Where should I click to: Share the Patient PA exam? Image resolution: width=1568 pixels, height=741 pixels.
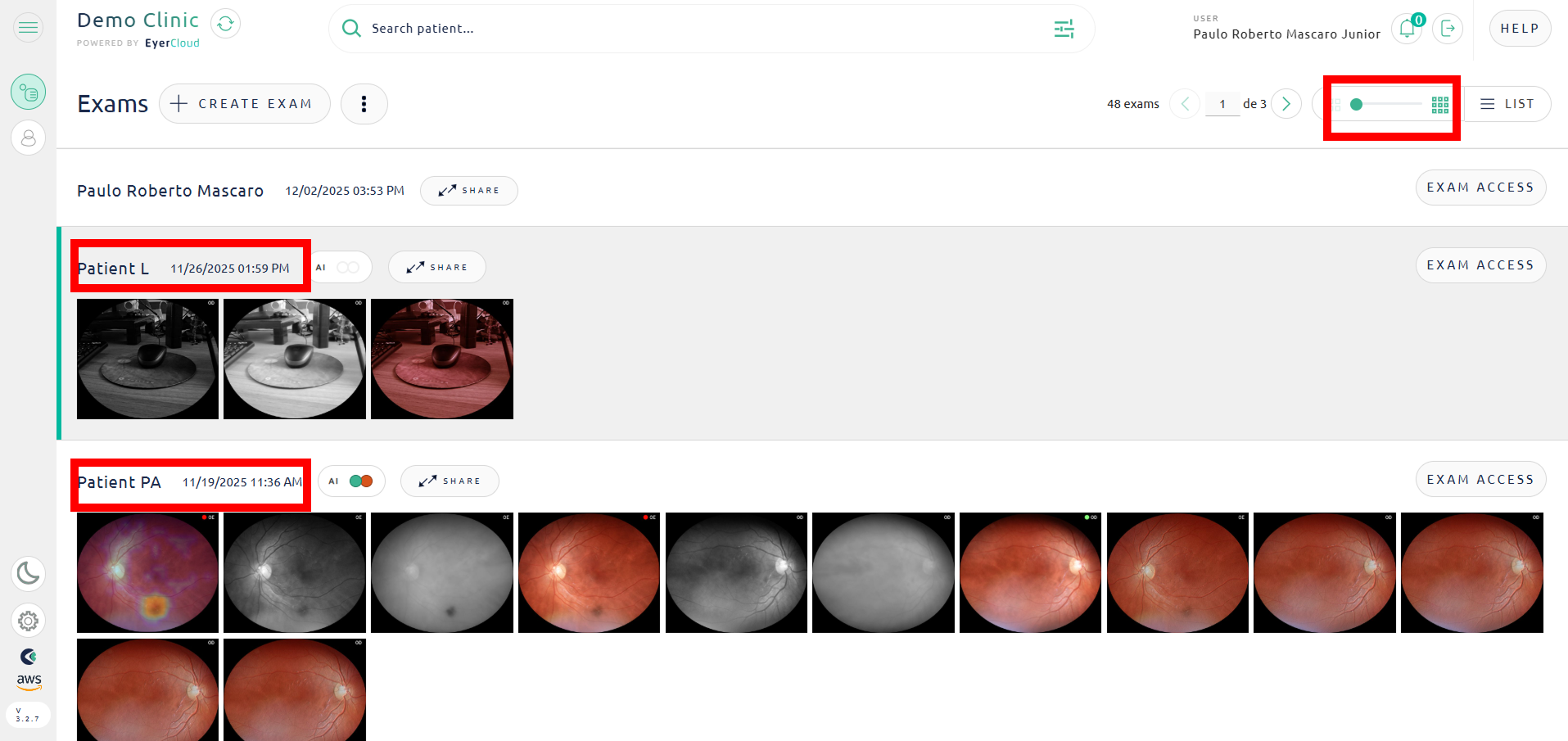click(450, 481)
